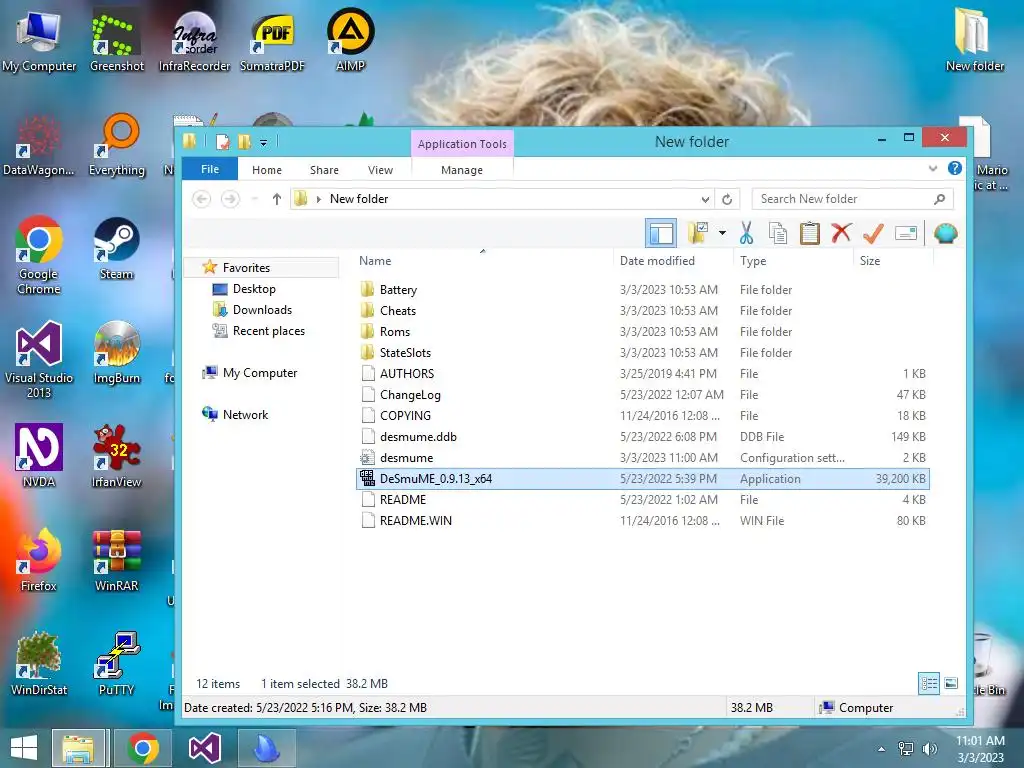Copy the selection using the toolbar copy icon
1024x768 pixels.
(778, 233)
